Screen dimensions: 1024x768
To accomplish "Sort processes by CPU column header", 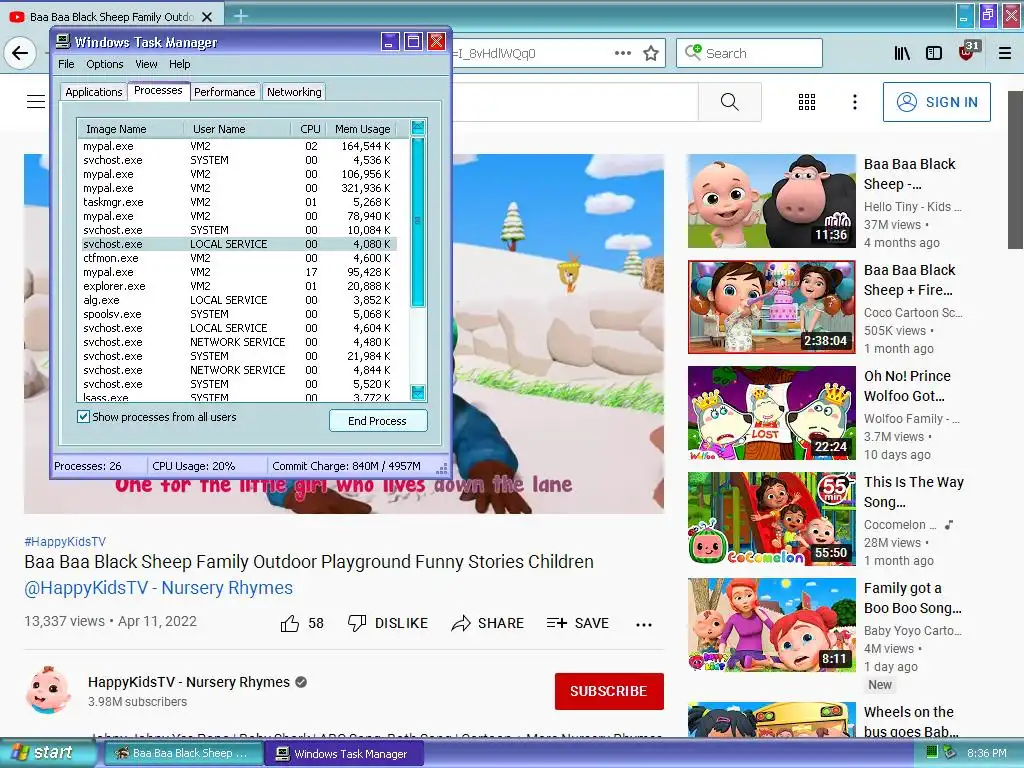I will pos(308,129).
